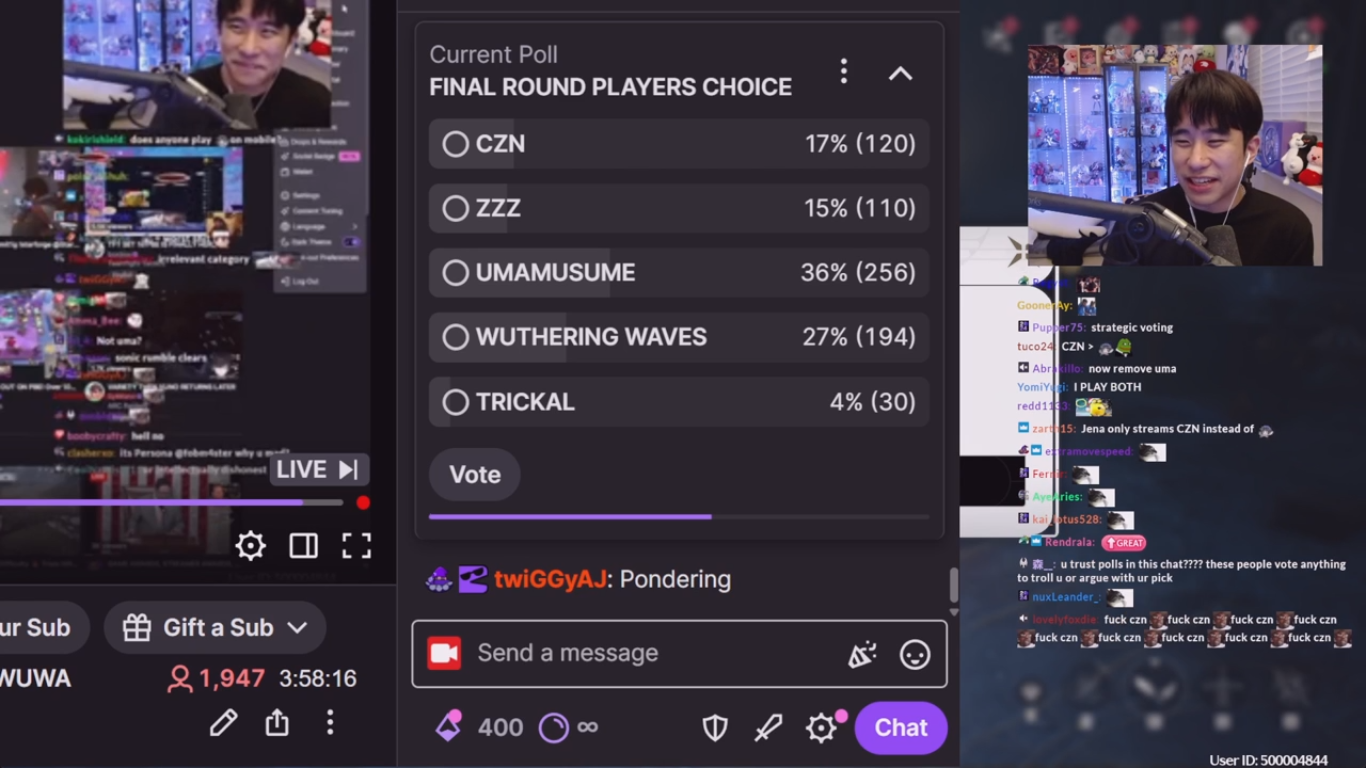Image resolution: width=1366 pixels, height=768 pixels.
Task: Open video player settings gear
Action: (250, 545)
